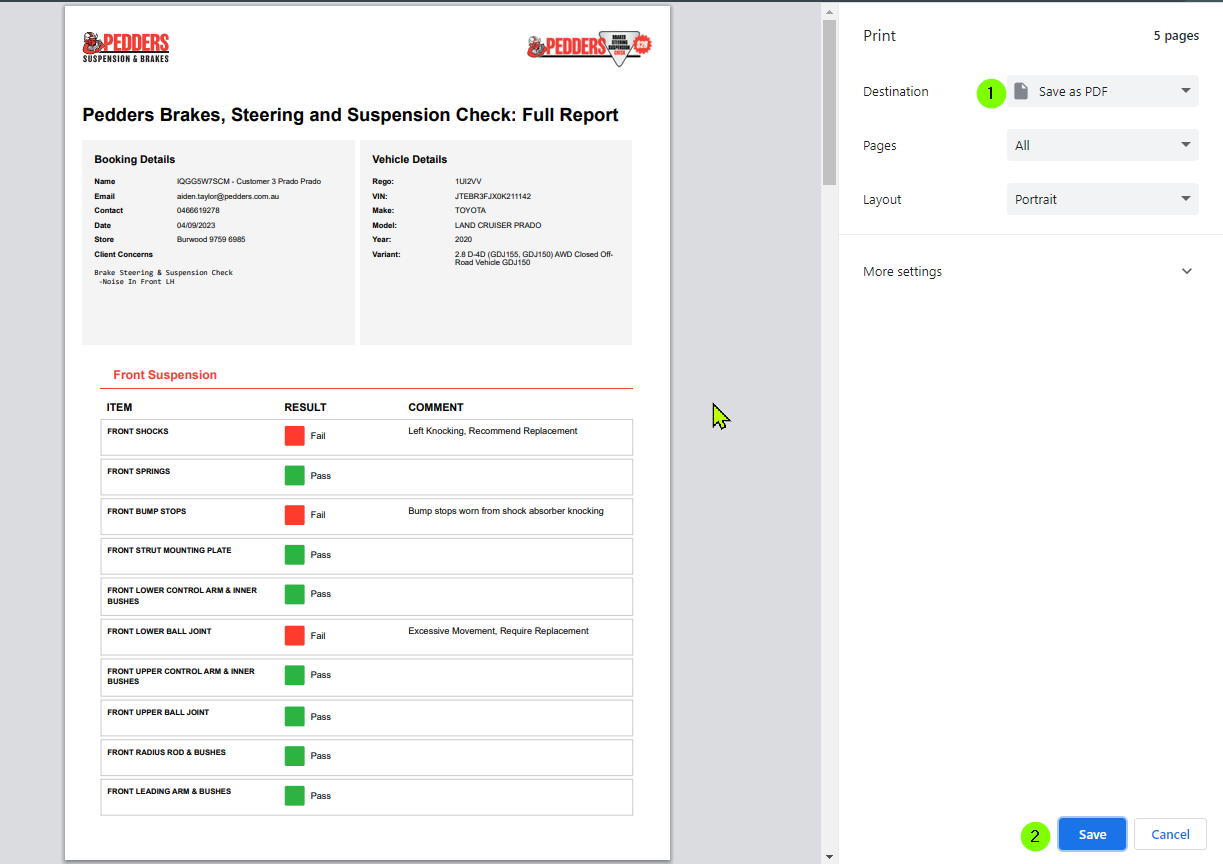Image resolution: width=1223 pixels, height=864 pixels.
Task: Open the Destination dropdown showing Save as PDF
Action: point(1102,91)
